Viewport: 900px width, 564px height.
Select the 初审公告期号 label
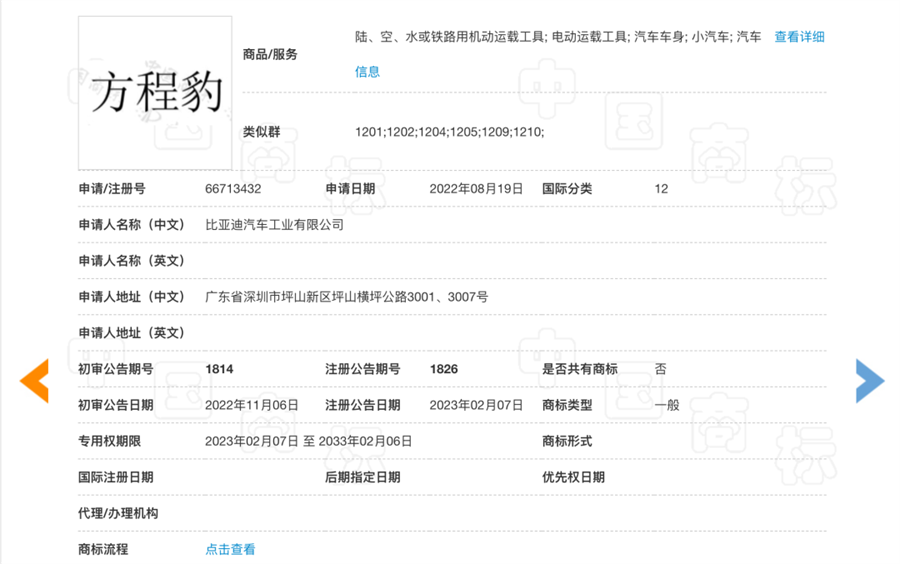[115, 369]
